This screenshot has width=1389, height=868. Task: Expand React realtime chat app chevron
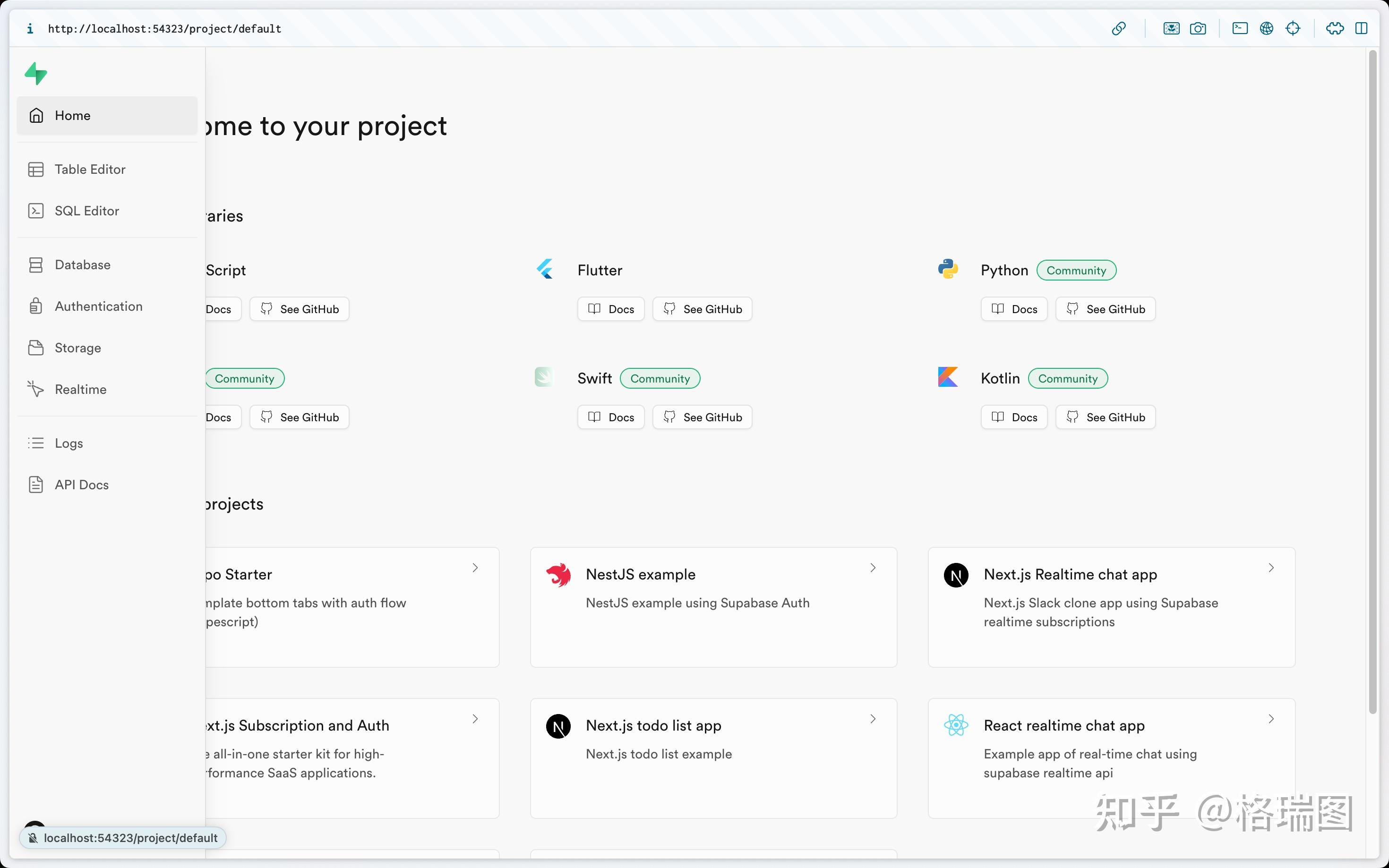(1271, 719)
